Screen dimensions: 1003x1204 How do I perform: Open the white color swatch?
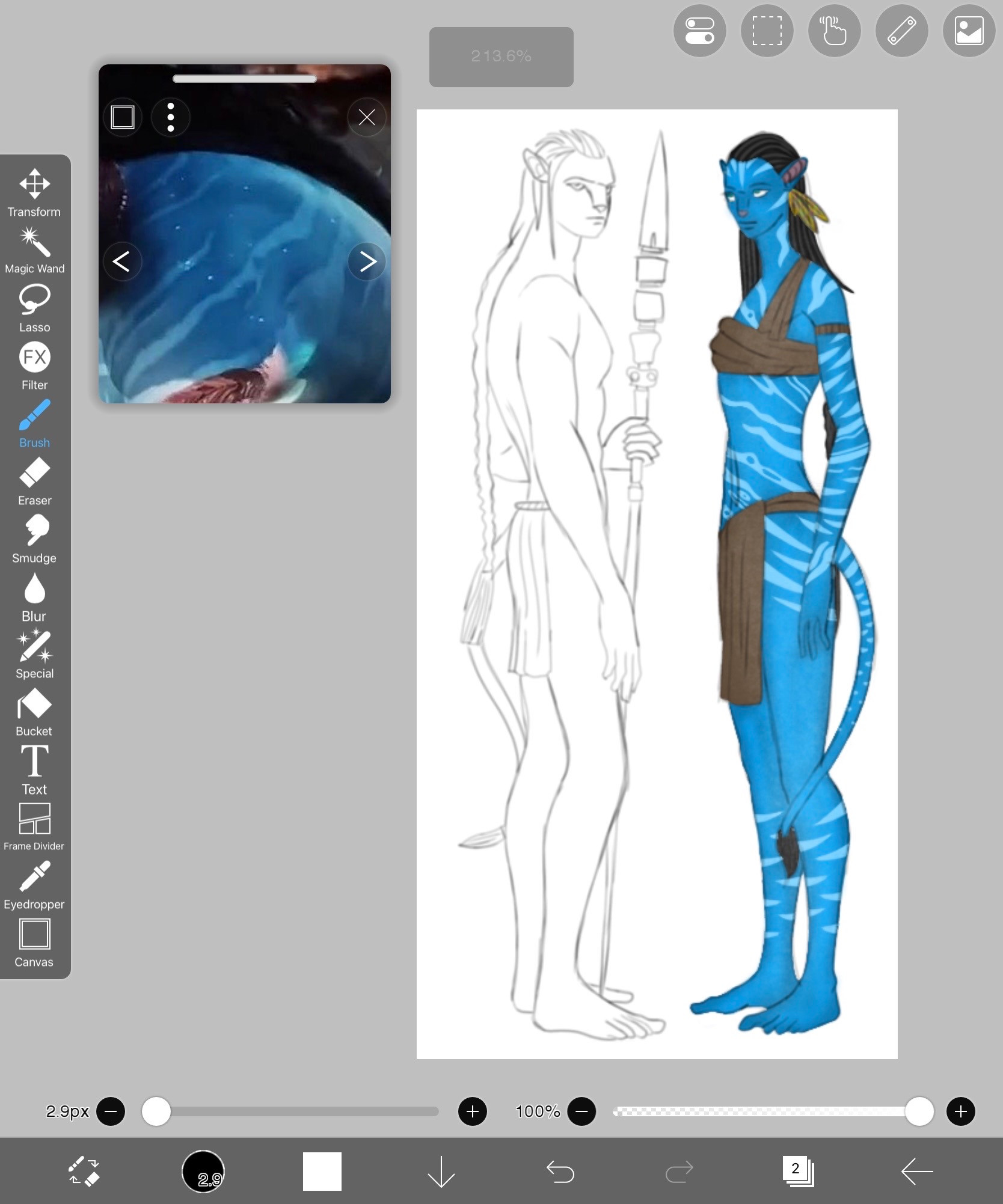(322, 1171)
